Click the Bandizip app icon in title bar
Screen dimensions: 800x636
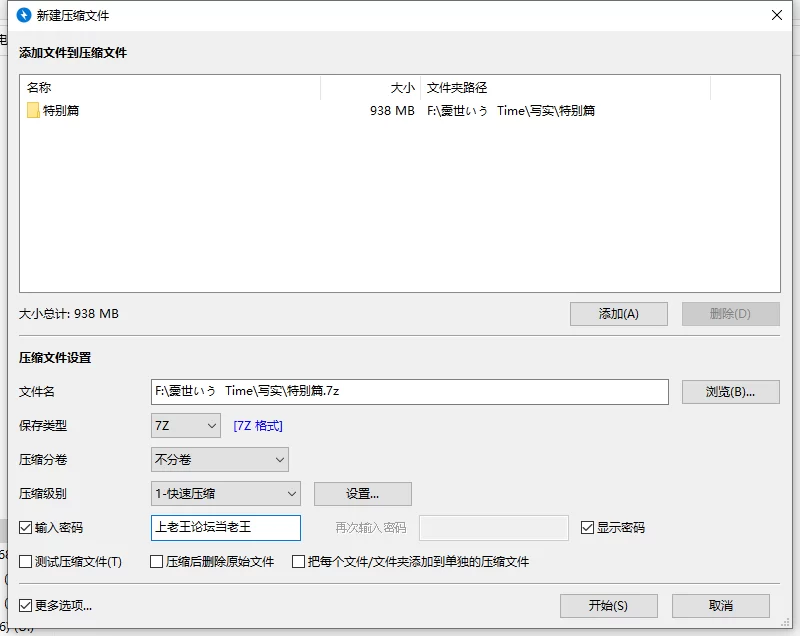(x=24, y=15)
